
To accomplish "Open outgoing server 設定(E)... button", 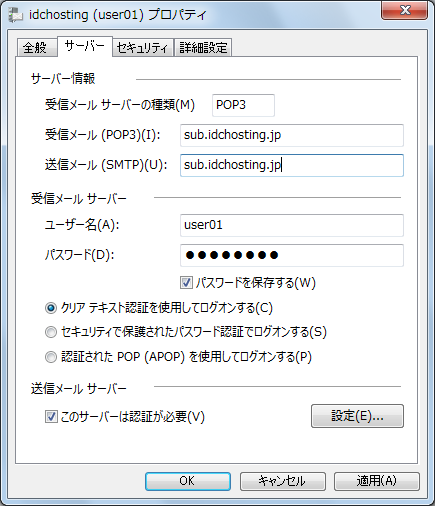I will point(357,416).
